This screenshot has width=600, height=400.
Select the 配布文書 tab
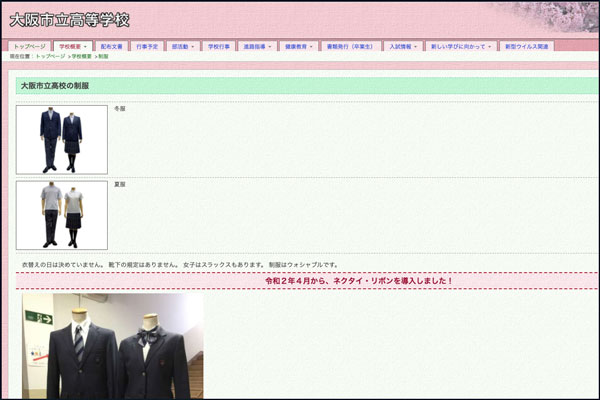(x=112, y=46)
